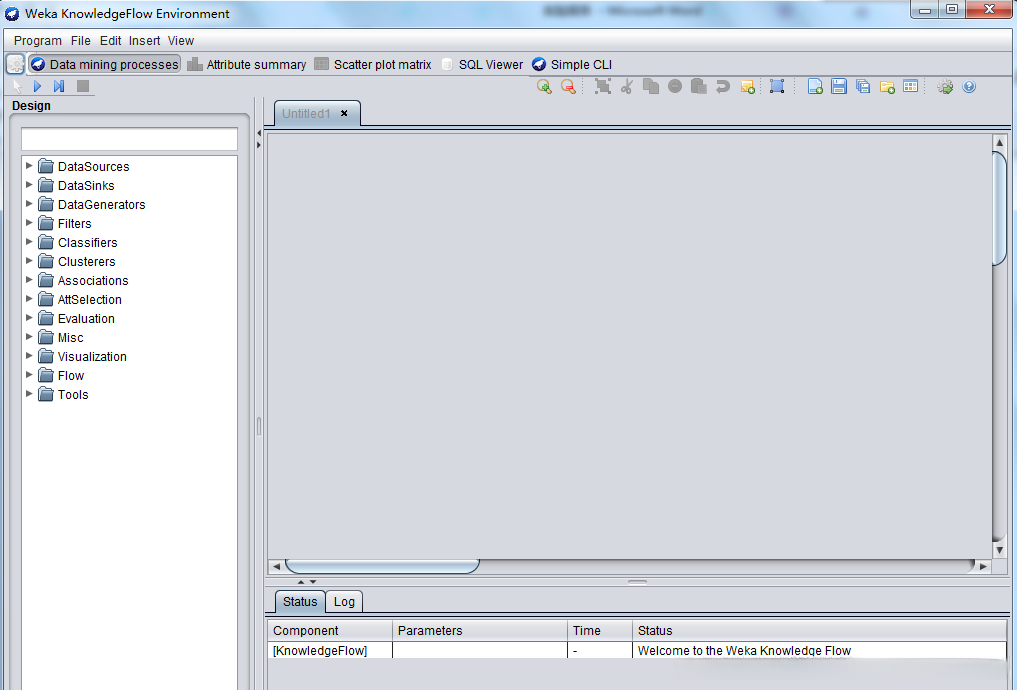1017x690 pixels.
Task: Select the pointer arrow tool
Action: (17, 86)
